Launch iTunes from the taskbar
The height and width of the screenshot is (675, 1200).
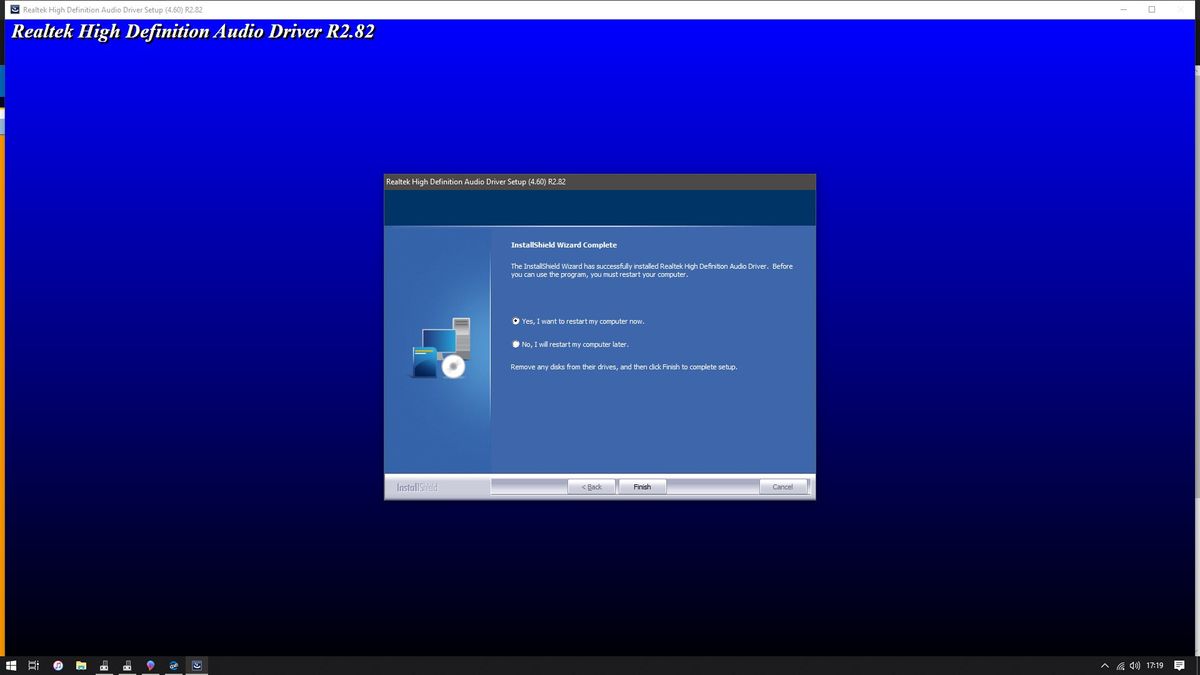58,665
